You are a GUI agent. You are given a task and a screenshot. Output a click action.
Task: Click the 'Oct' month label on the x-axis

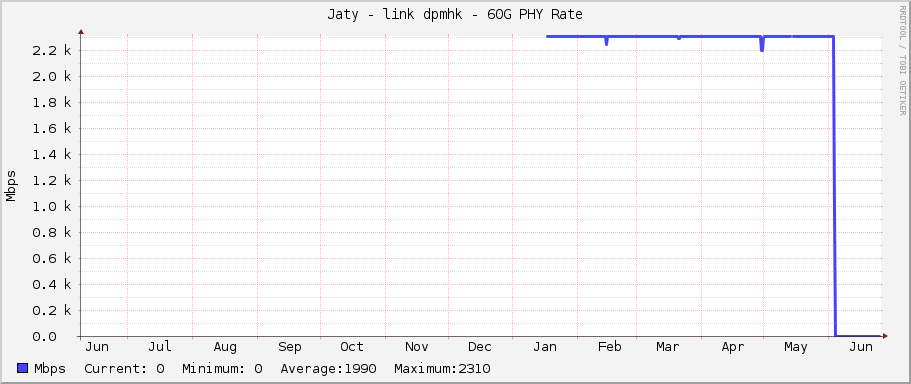tap(352, 347)
